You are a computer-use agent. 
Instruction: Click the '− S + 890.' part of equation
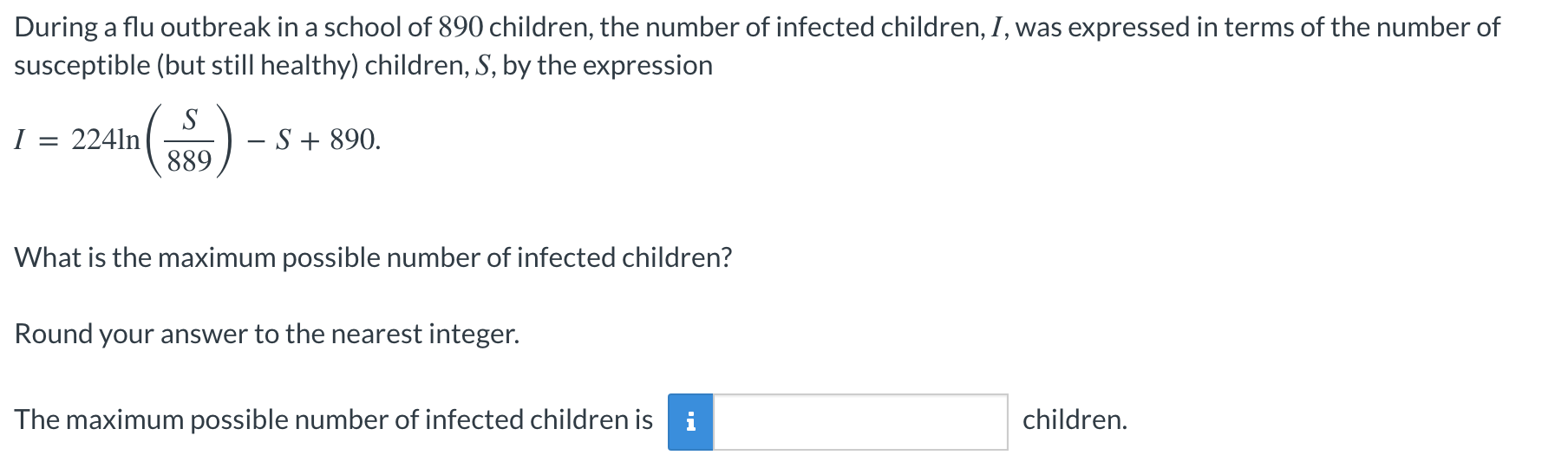[x=313, y=140]
